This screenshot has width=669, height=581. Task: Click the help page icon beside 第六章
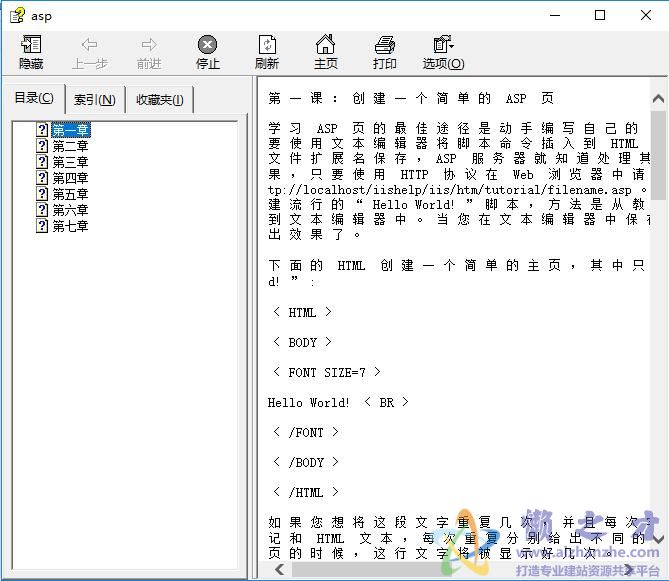42,210
